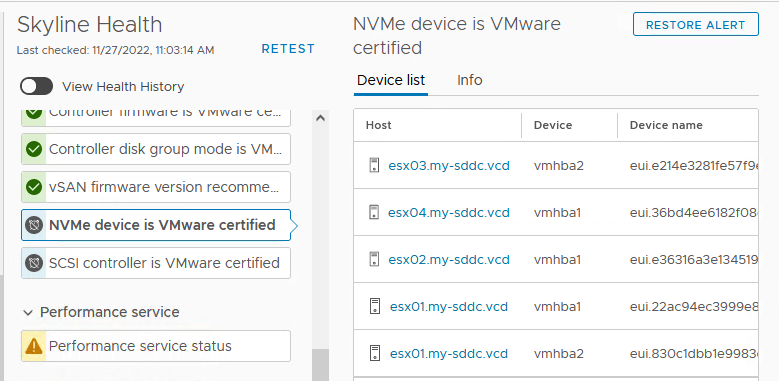Image resolution: width=779 pixels, height=381 pixels.
Task: Select Performance service status item
Action: click(x=156, y=346)
